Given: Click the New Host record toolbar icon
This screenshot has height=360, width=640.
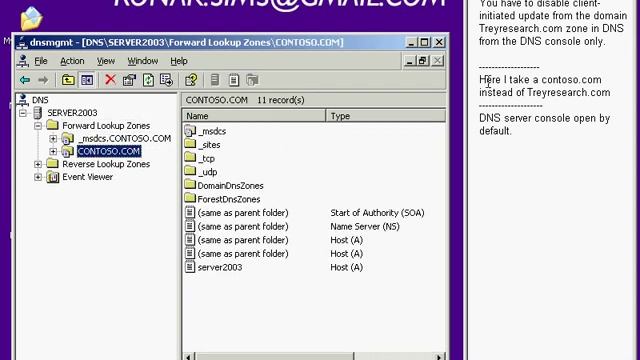Looking at the screenshot, I should (x=215, y=80).
